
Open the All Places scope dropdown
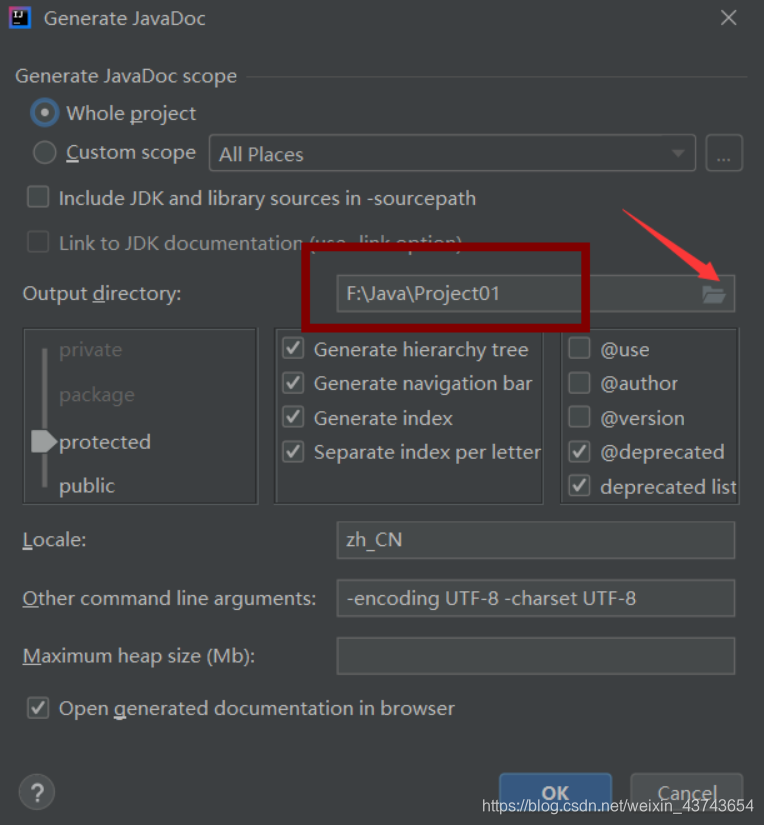coord(453,153)
